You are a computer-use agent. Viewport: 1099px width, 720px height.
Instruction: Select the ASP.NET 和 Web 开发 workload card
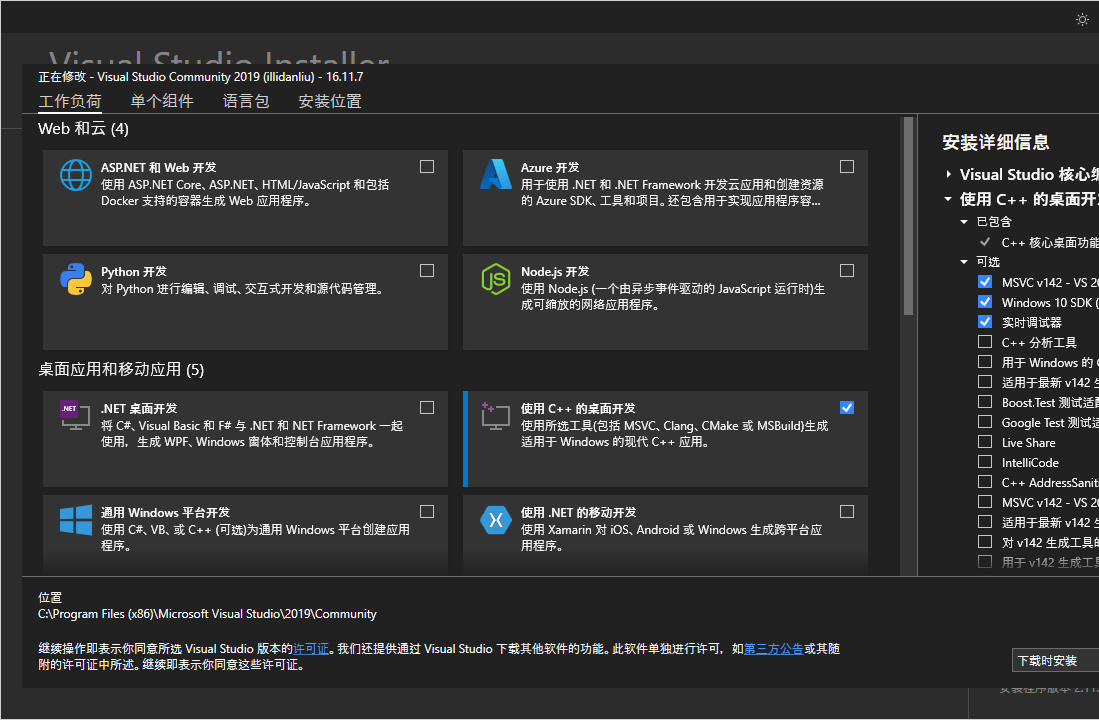(245, 198)
